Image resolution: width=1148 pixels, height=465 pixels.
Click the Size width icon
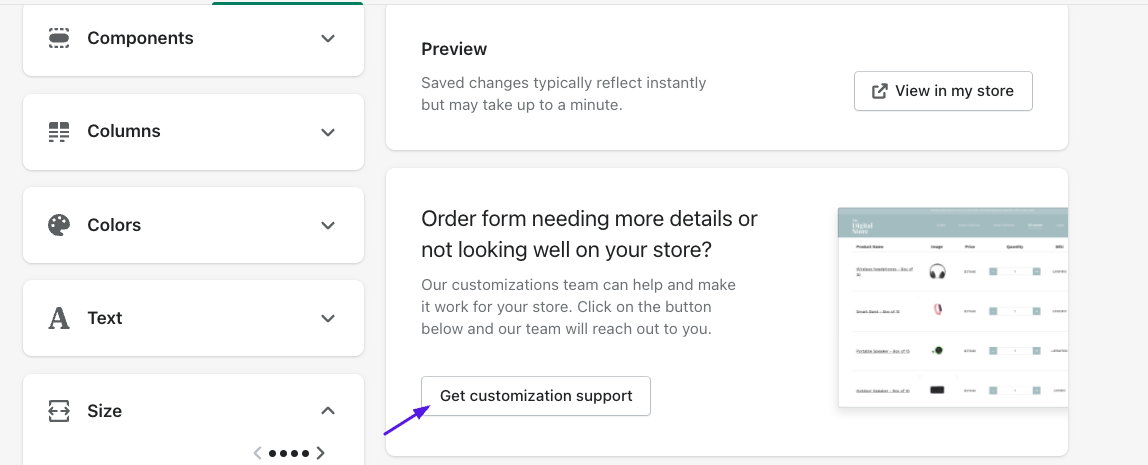59,411
